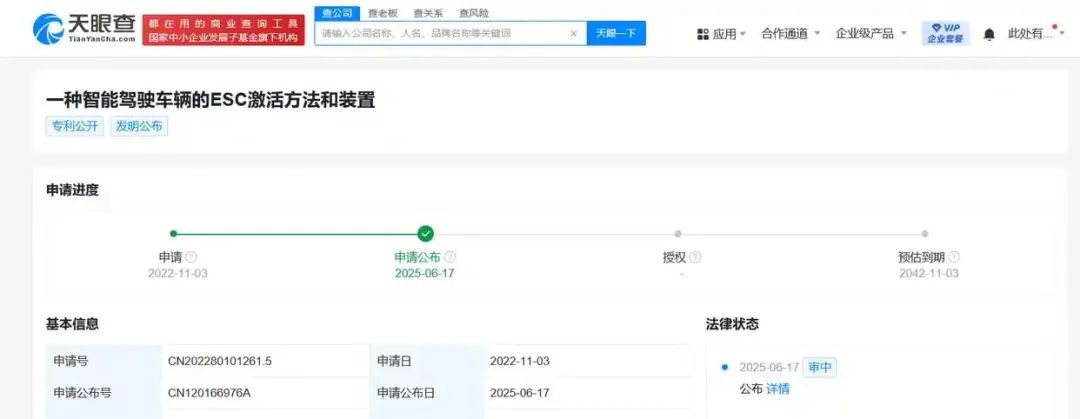Click the 授权 timeline dot

point(678,234)
